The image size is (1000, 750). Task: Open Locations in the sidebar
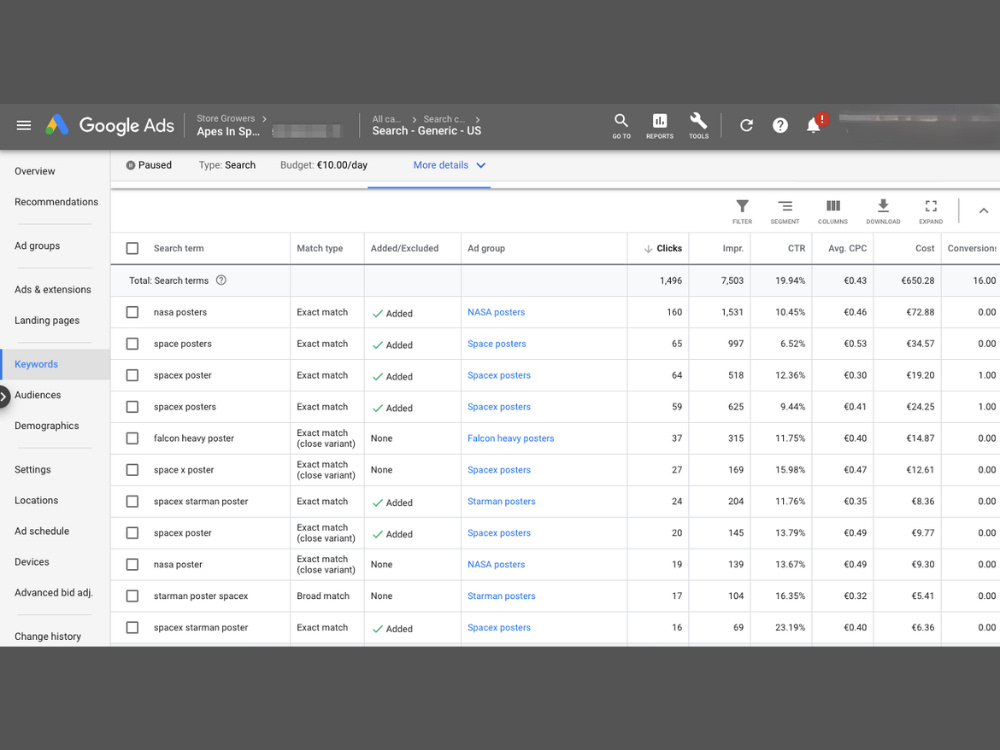click(x=36, y=500)
